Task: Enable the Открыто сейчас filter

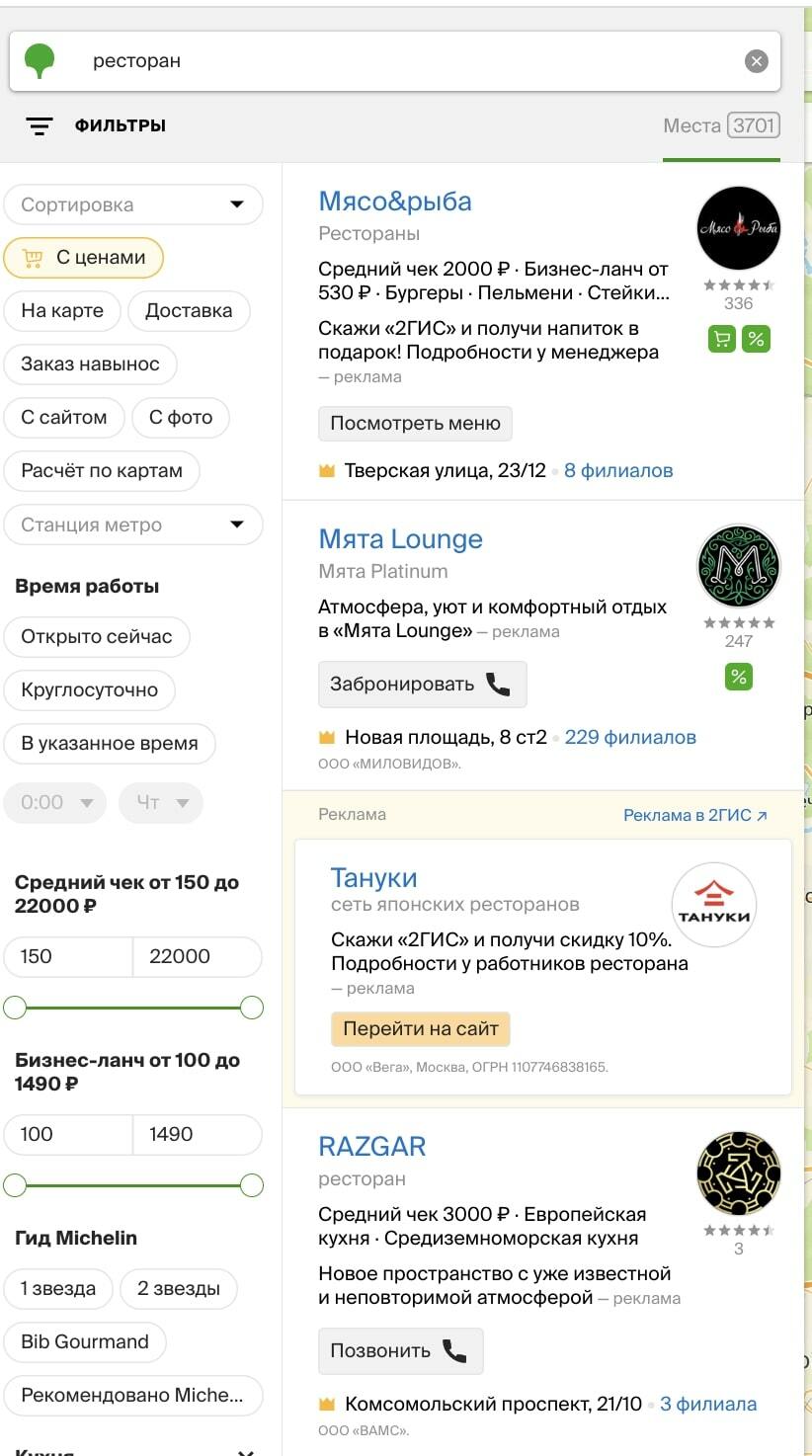Action: coord(97,637)
